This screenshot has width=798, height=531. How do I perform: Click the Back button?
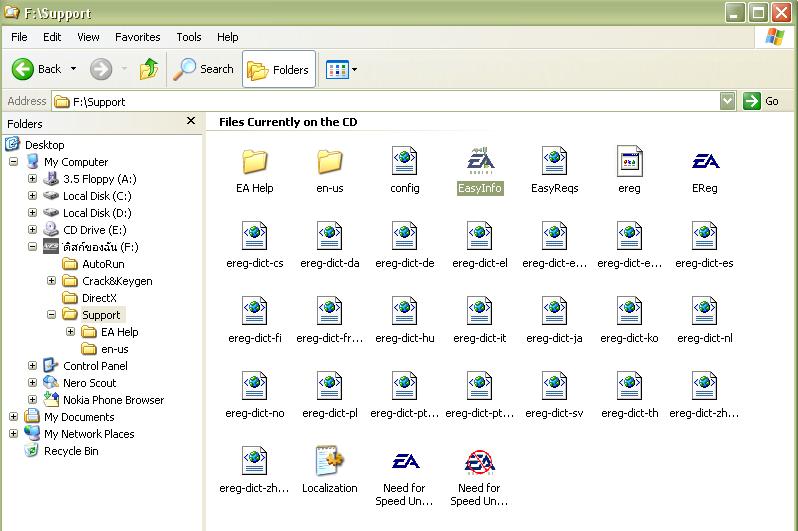[37, 69]
